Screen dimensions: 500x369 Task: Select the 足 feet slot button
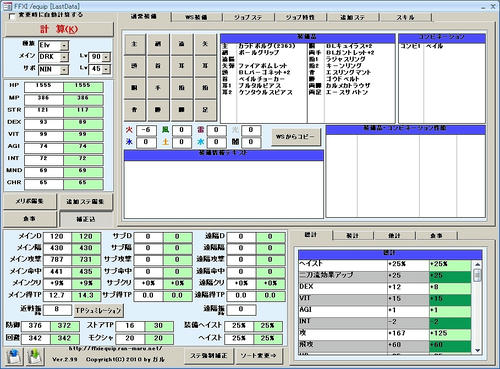coord(205,110)
